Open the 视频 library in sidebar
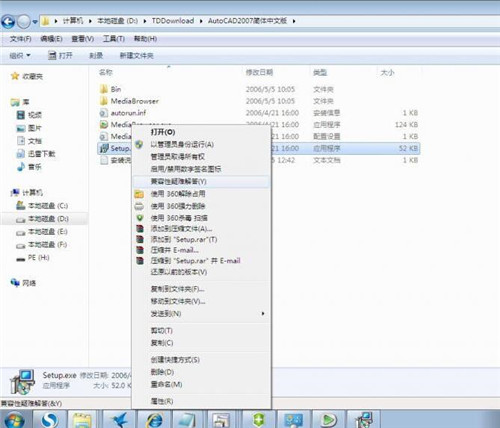500x428 pixels. (x=29, y=115)
